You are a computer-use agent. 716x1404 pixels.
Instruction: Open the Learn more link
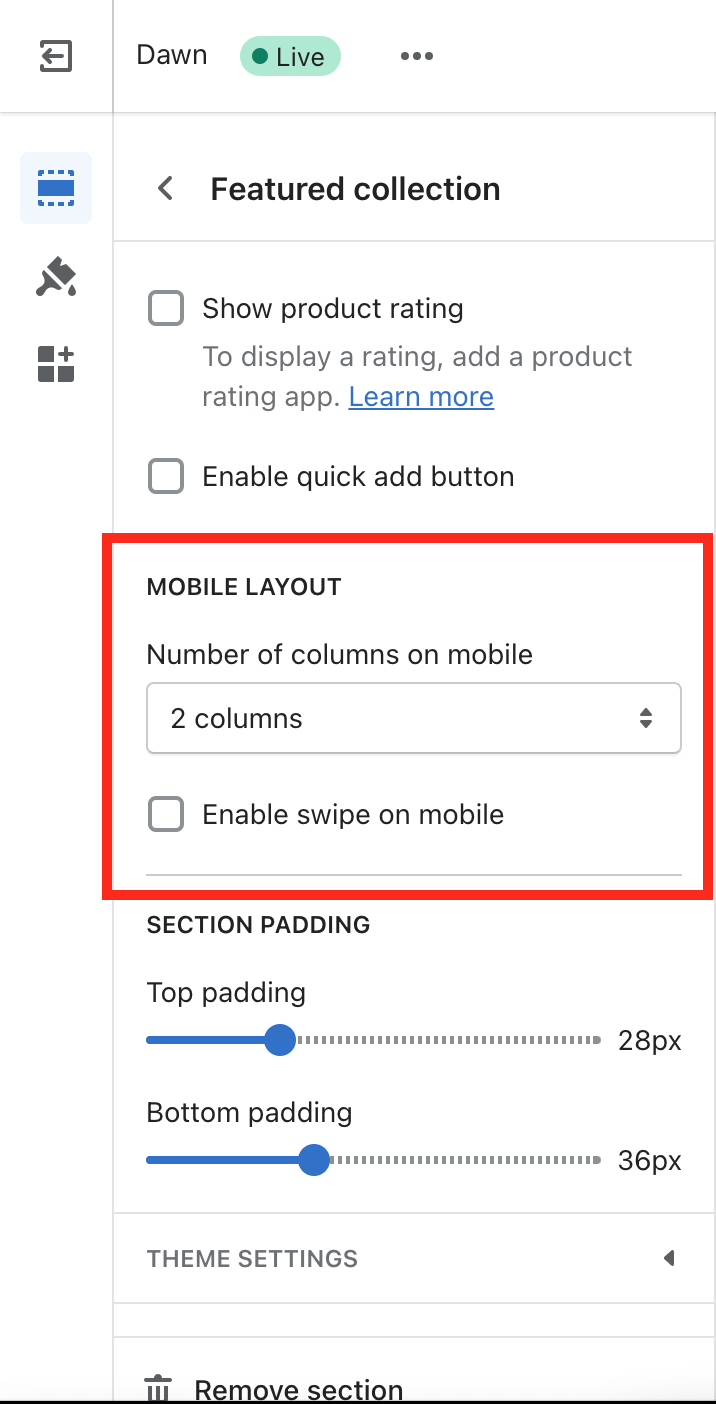click(421, 396)
